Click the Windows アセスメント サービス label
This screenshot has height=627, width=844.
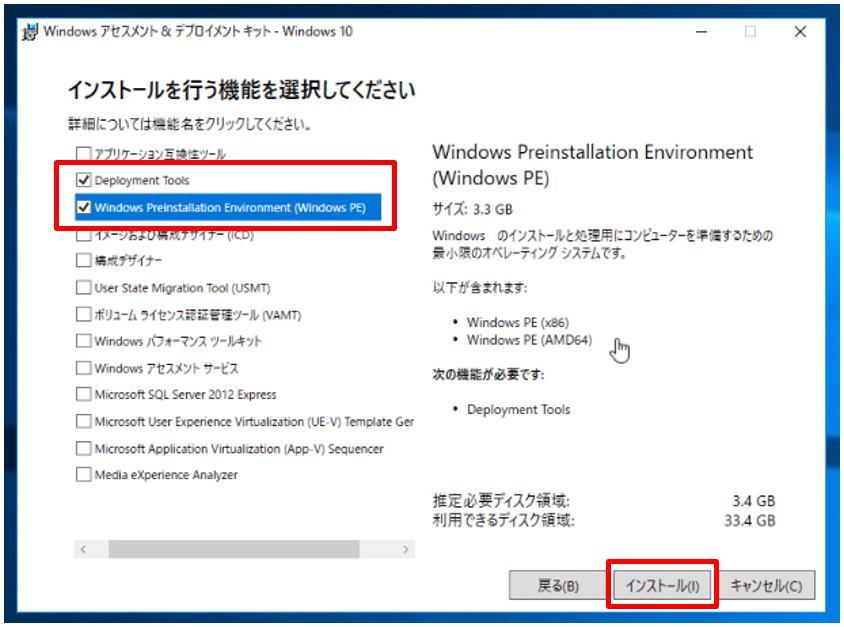click(x=166, y=368)
